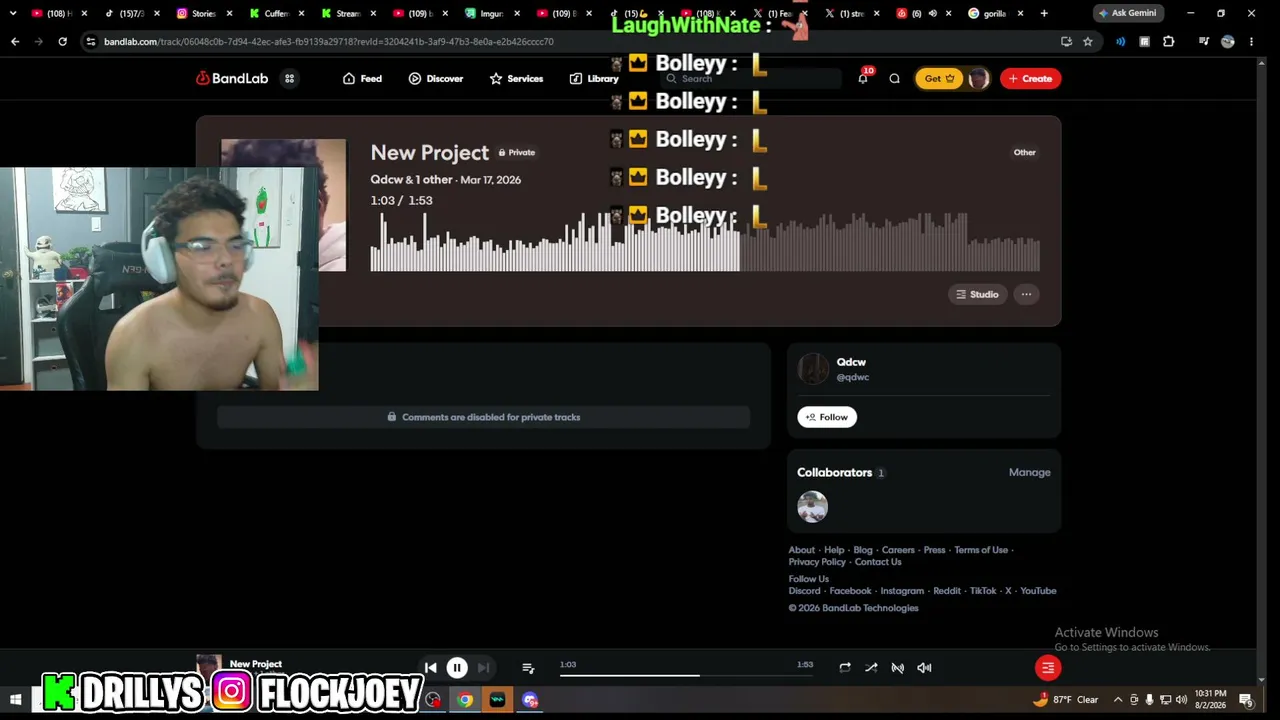Click the red Create button
Viewport: 1280px width, 720px height.
1030,78
